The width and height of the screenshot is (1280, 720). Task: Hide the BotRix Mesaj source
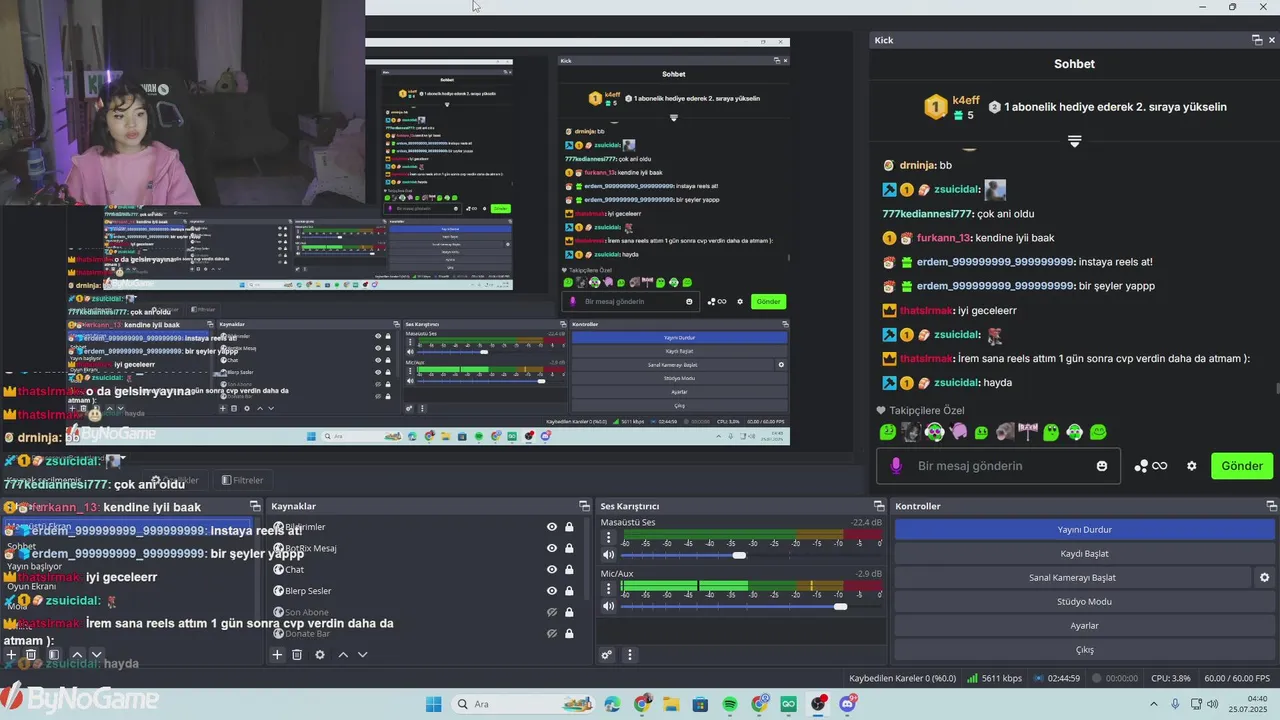pyautogui.click(x=552, y=548)
